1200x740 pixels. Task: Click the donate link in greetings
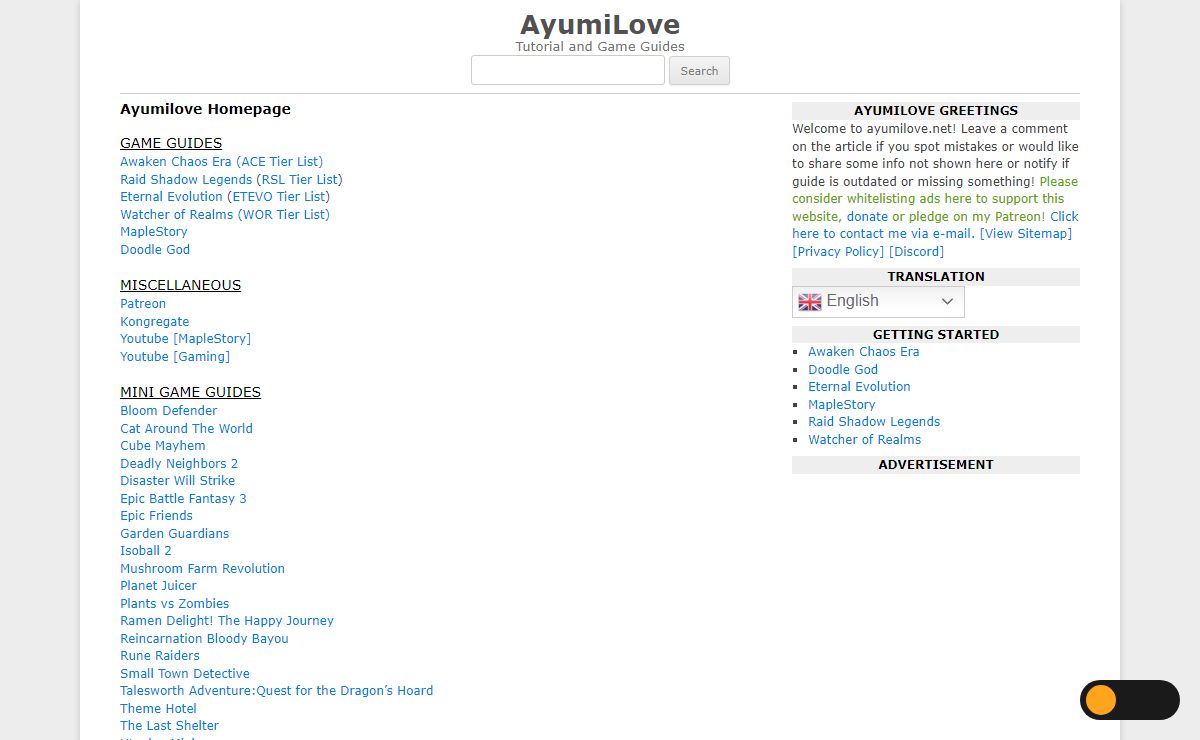[x=867, y=217]
